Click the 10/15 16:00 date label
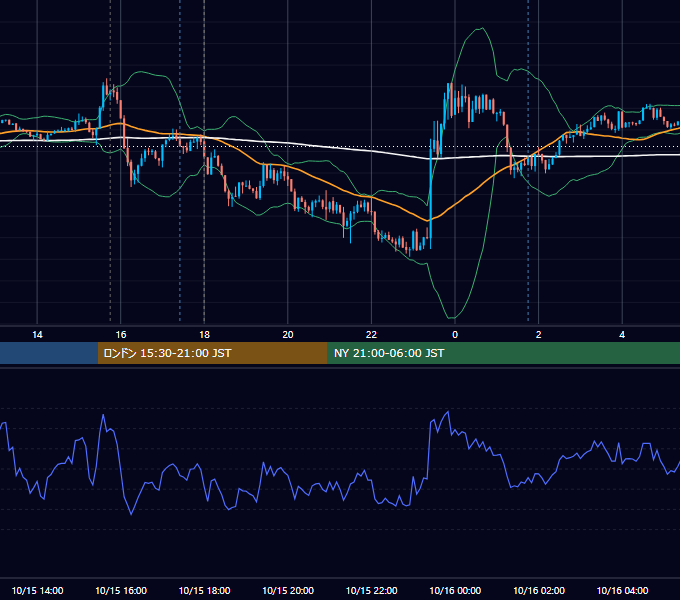The width and height of the screenshot is (680, 600). click(x=121, y=590)
